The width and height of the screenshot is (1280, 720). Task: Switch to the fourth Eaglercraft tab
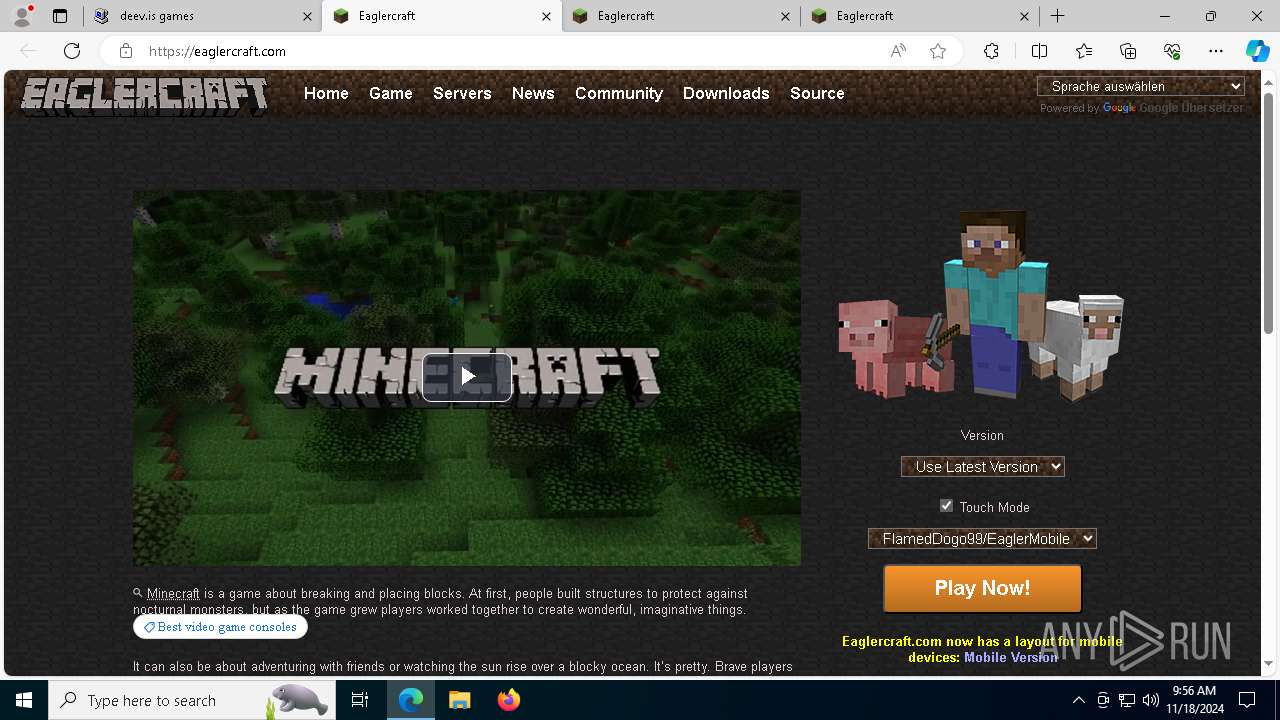[x=921, y=16]
